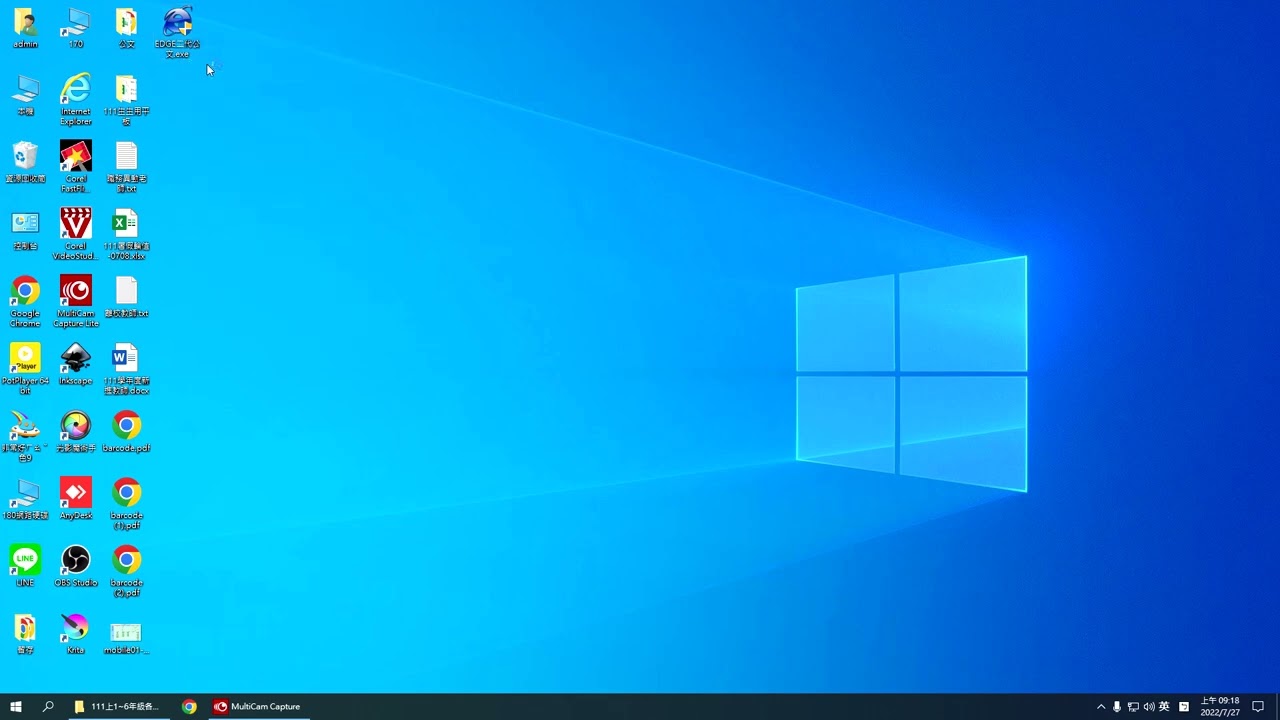Toggle the 英 input language indicator

[x=1164, y=706]
